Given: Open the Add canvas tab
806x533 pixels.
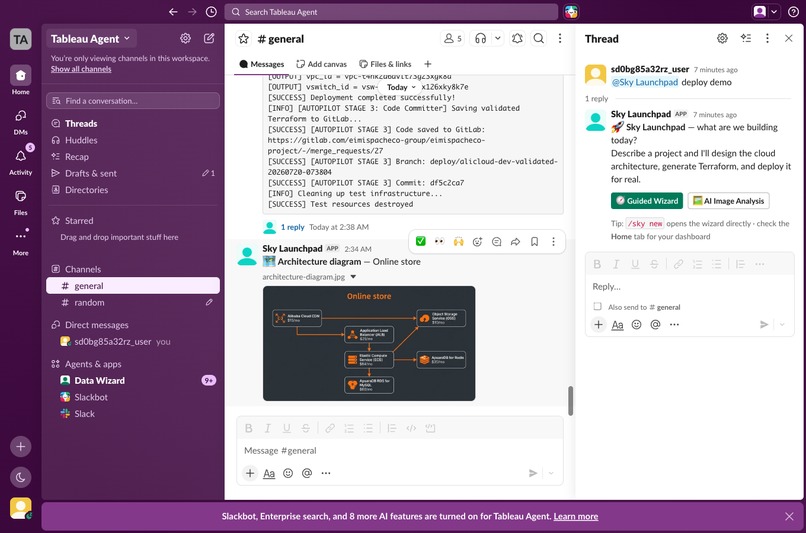Looking at the screenshot, I should tap(321, 64).
